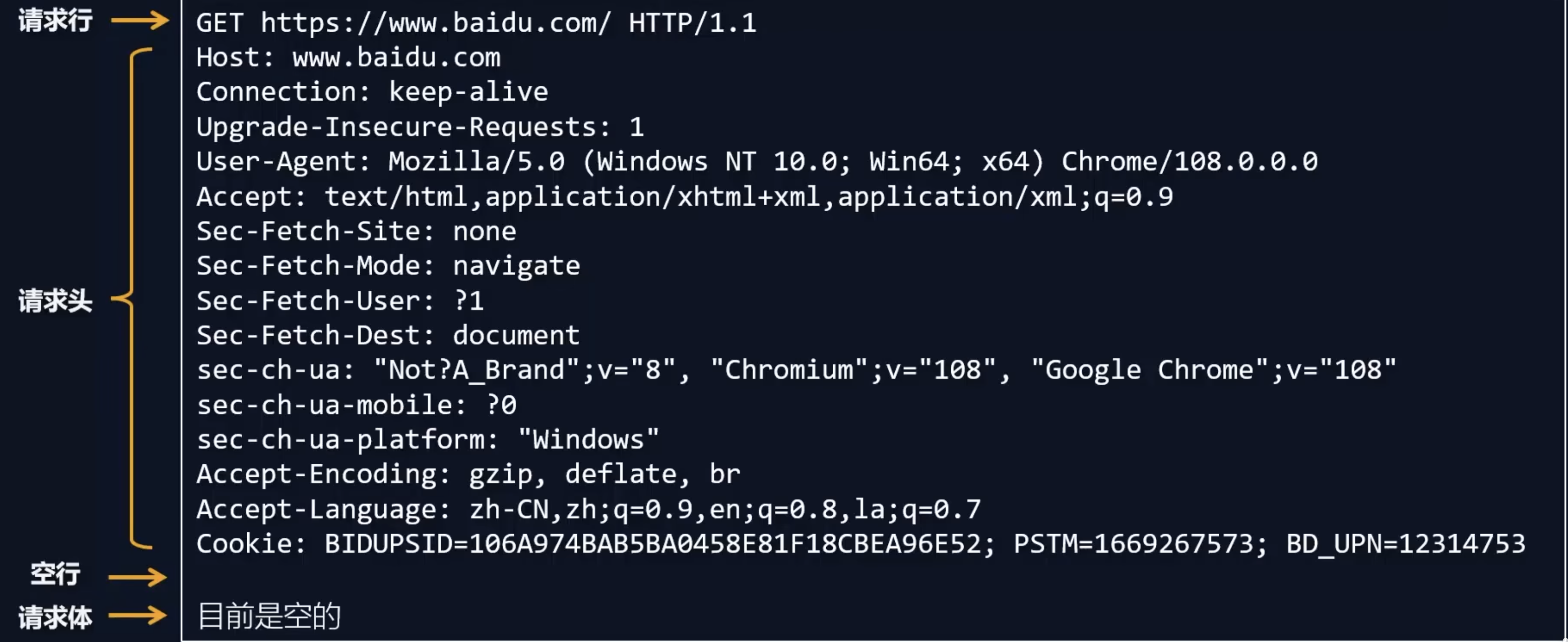Screen dimensions: 1568x642
Task: Click the Cookie: BIDUPSID header line
Action: [x=861, y=543]
